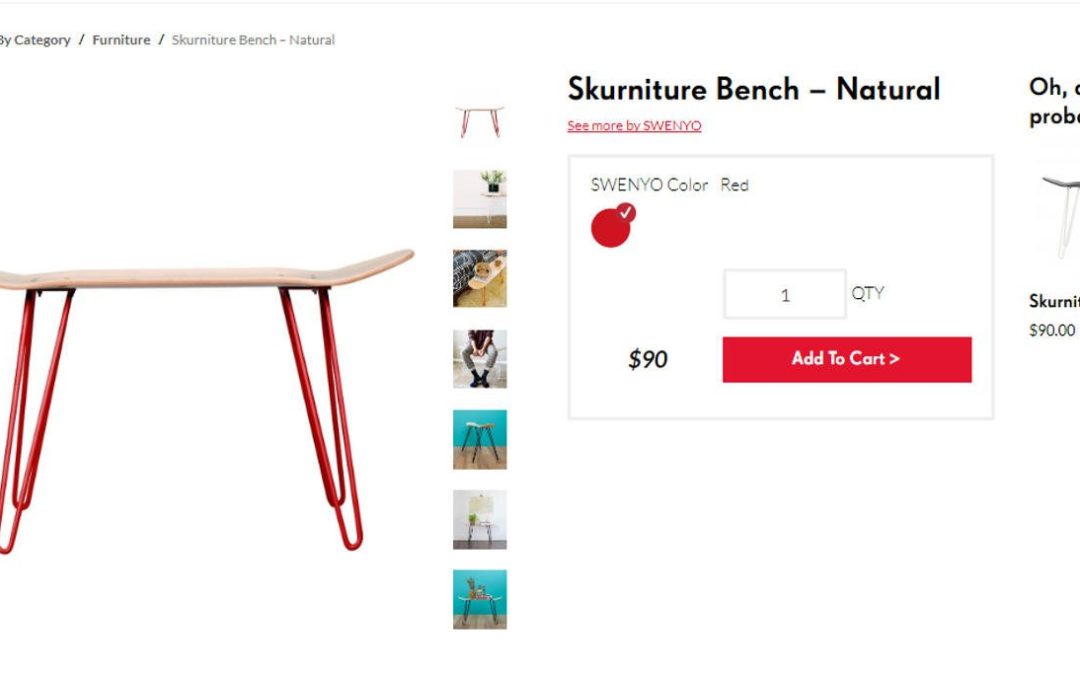Click the $90 price label
Screen dimensions: 1080x675
647,359
